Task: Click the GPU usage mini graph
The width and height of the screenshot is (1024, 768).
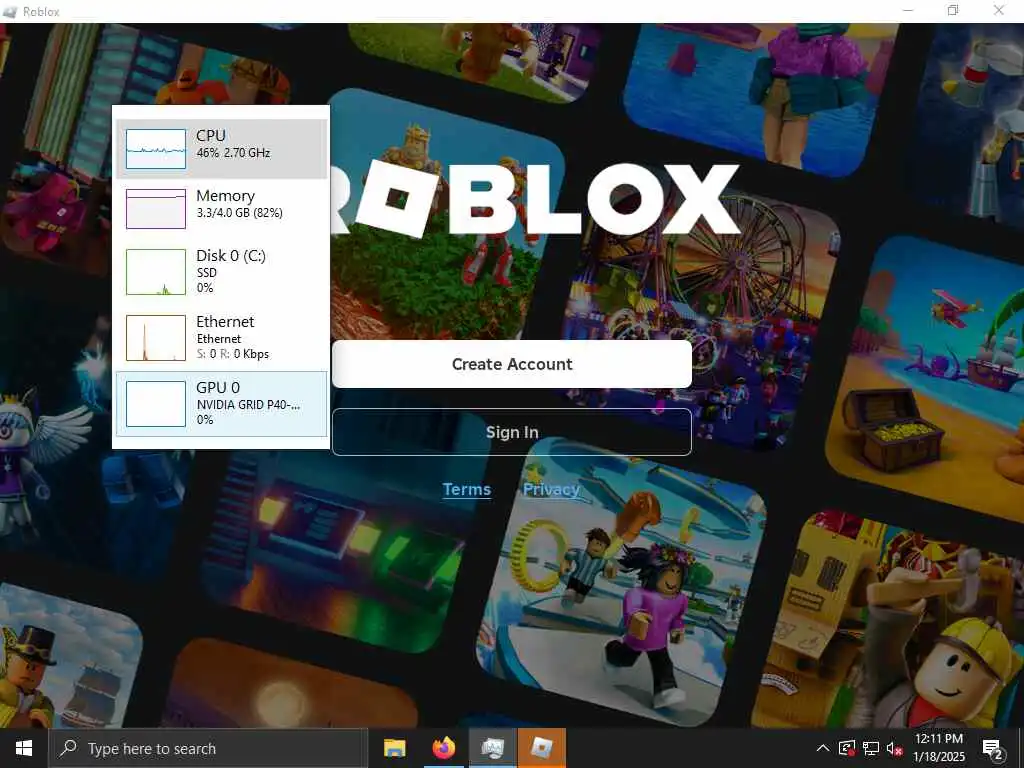Action: (155, 404)
